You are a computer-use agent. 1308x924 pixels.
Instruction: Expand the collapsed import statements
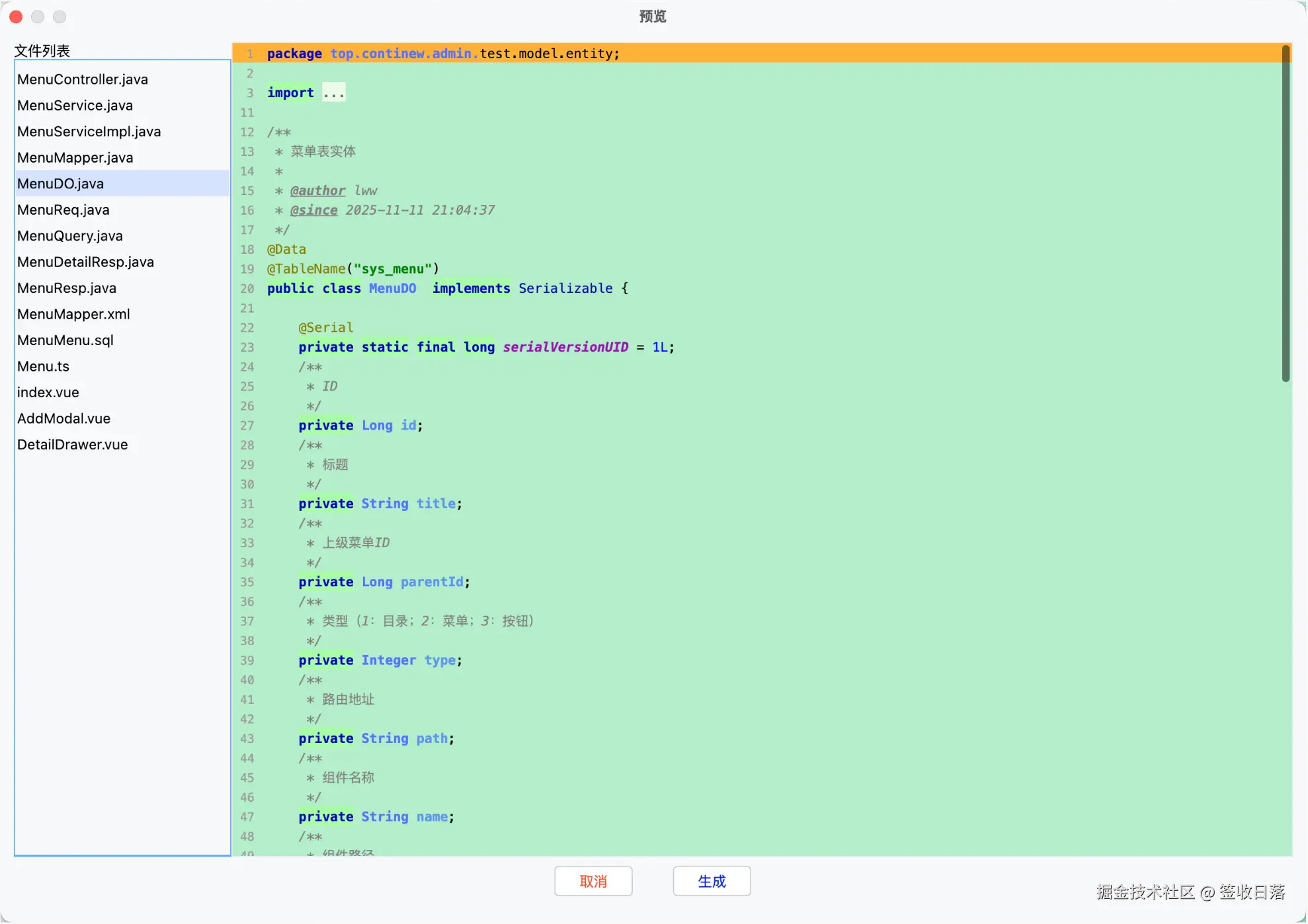coord(333,92)
